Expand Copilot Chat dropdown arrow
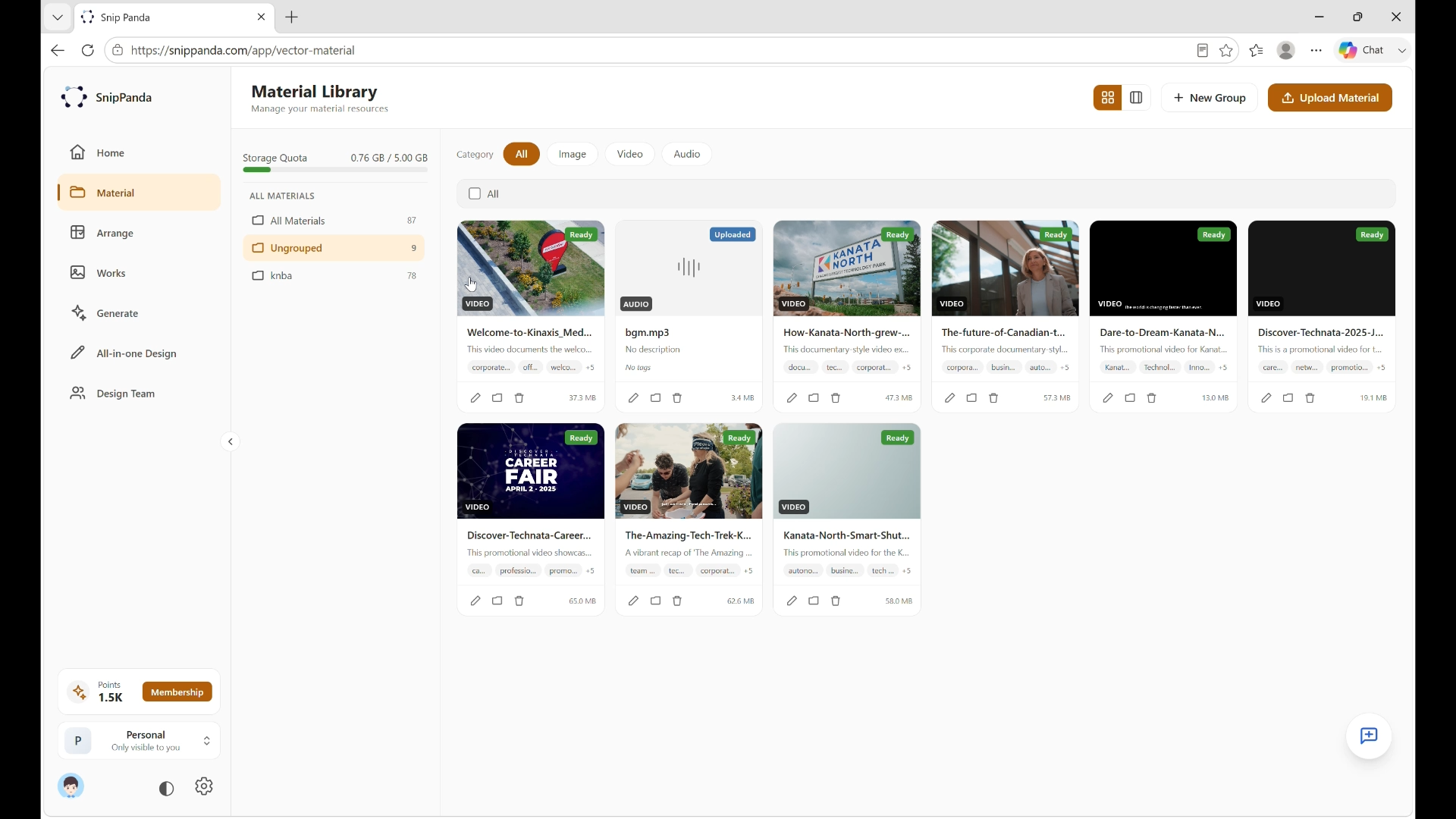1456x819 pixels. pyautogui.click(x=1402, y=51)
